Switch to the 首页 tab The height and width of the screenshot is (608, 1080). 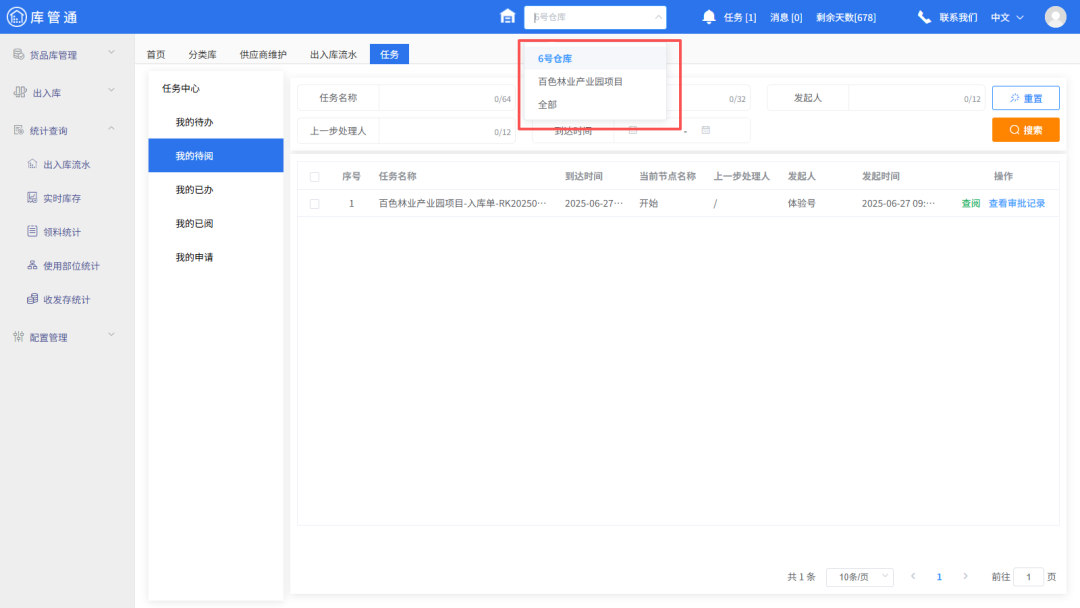[x=156, y=54]
